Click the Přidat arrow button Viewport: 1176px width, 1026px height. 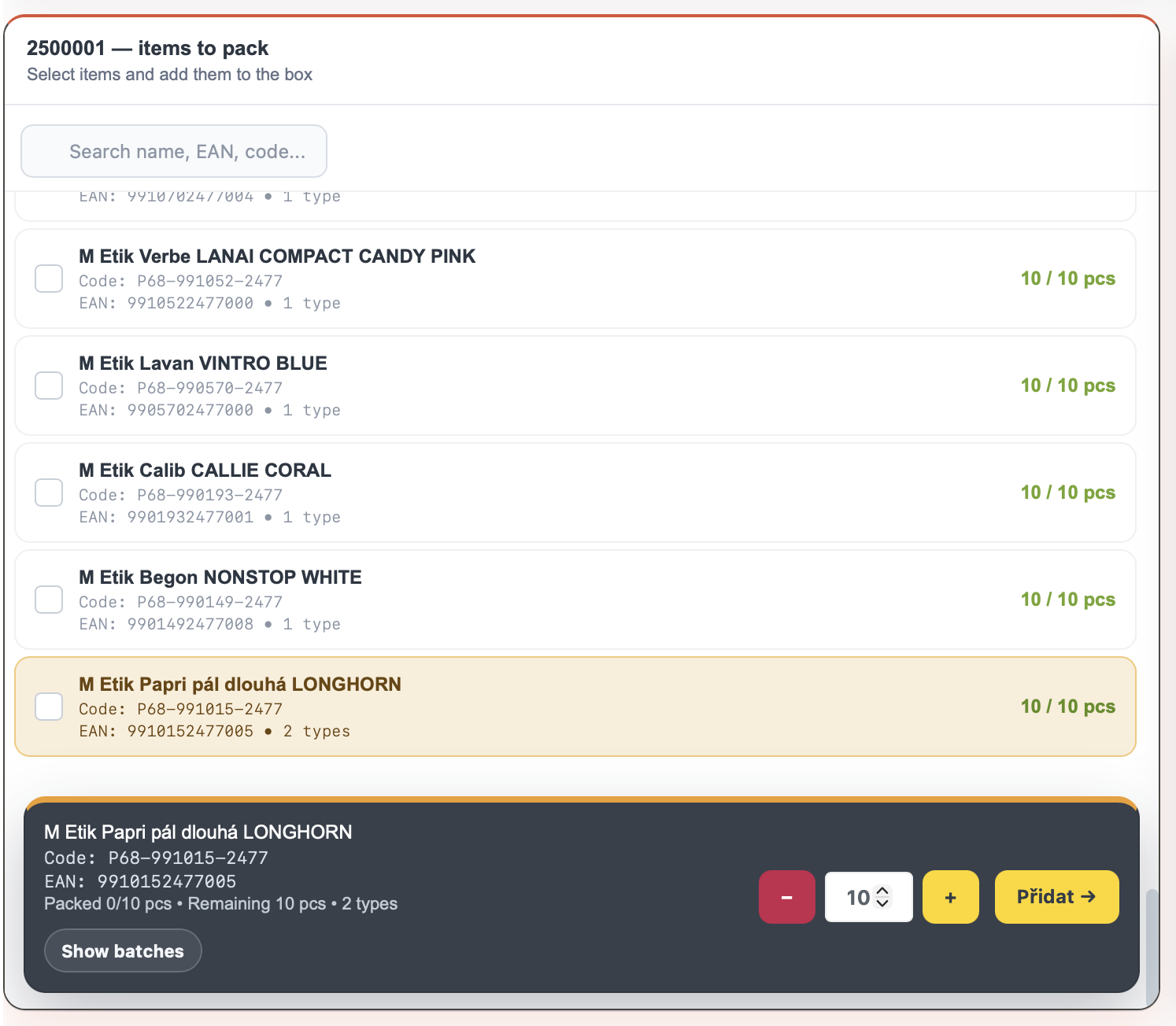click(1056, 897)
